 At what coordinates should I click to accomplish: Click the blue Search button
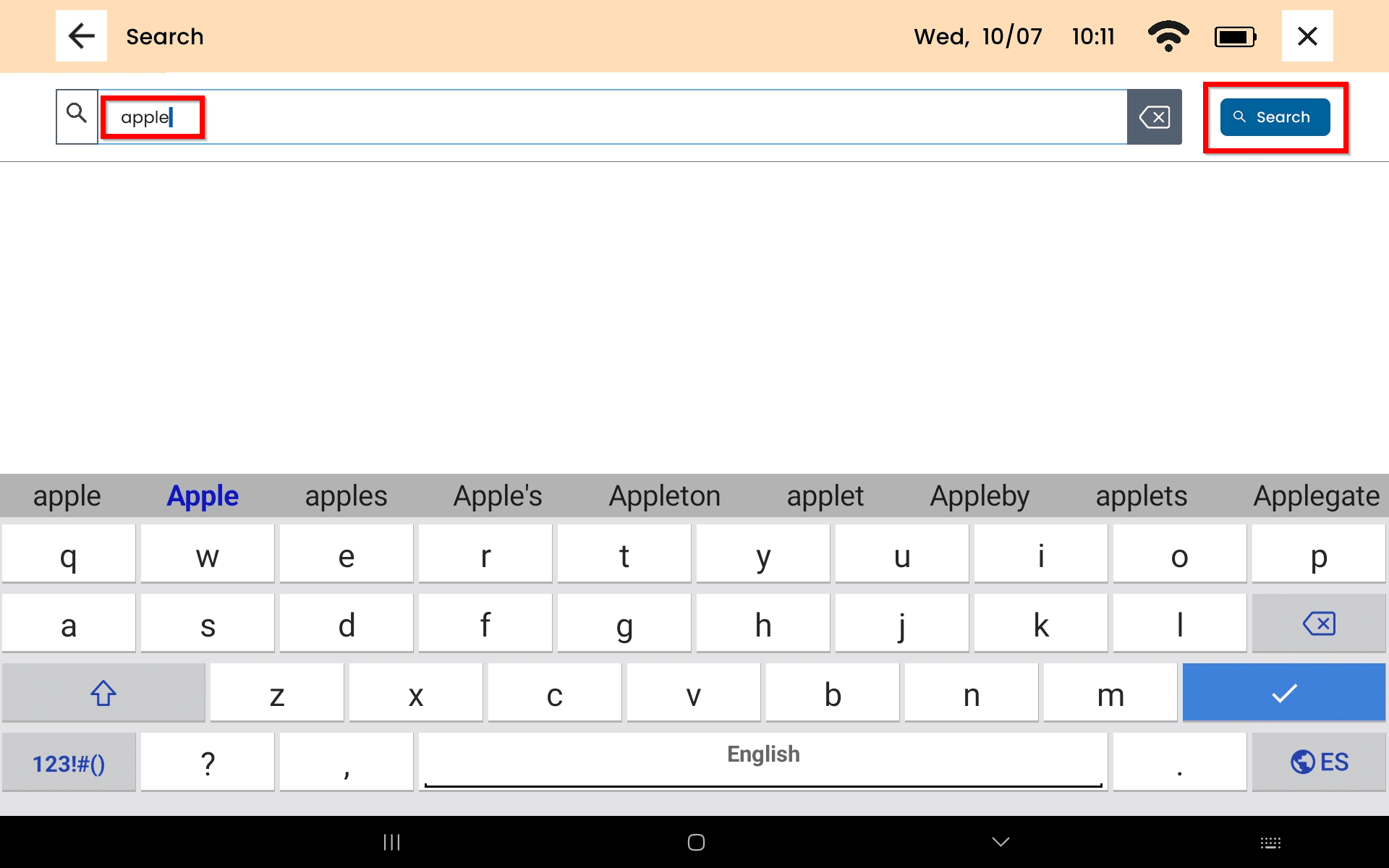pyautogui.click(x=1275, y=117)
